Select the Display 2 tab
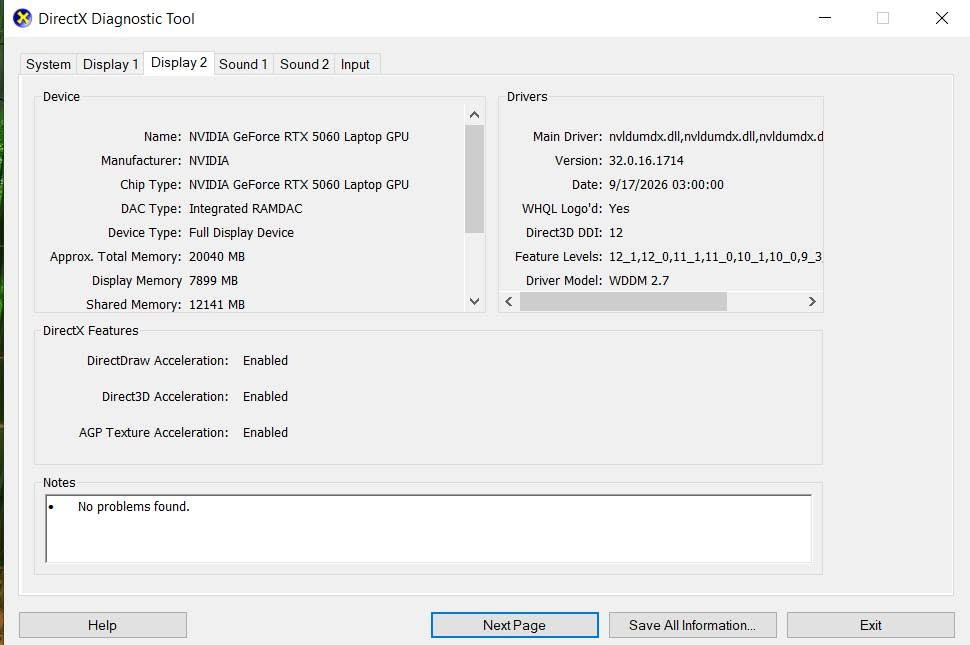Viewport: 970px width, 645px height. pyautogui.click(x=179, y=62)
